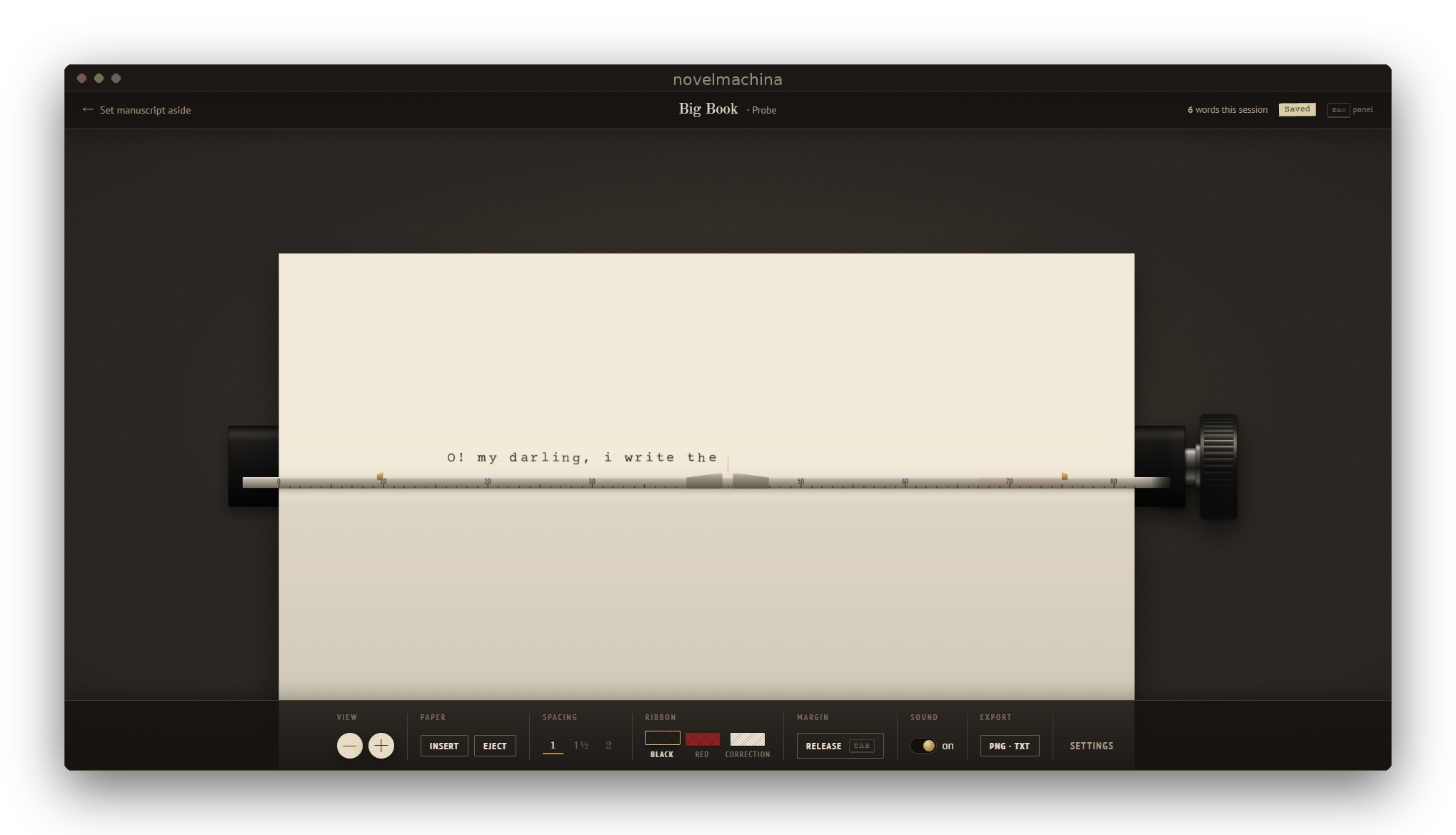The image size is (1456, 835).
Task: Click the platen knob on the right
Action: tap(1217, 466)
